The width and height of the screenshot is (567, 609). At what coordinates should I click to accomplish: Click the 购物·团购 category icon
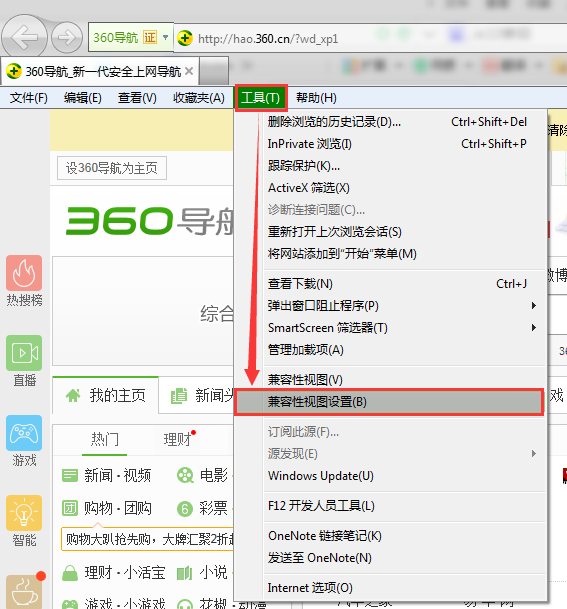pos(70,508)
